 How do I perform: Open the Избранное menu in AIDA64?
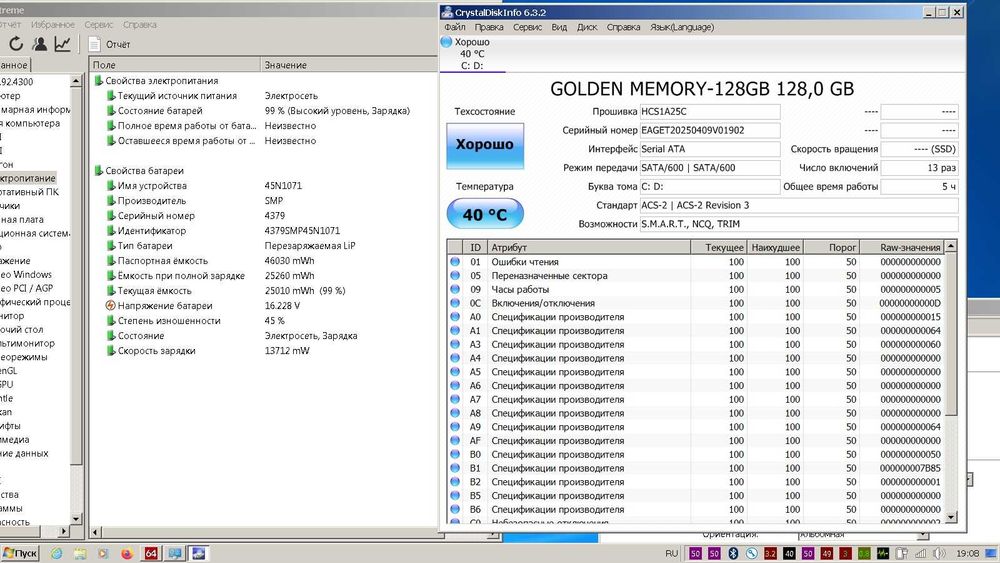(52, 24)
